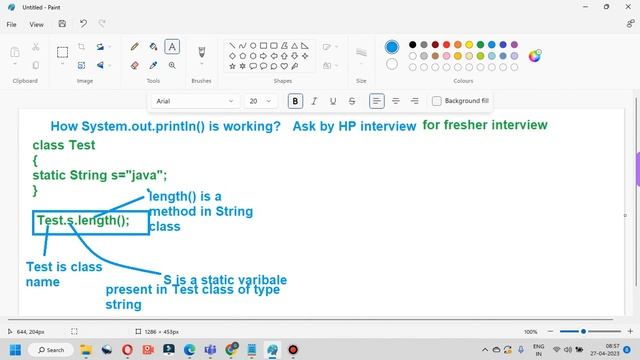The width and height of the screenshot is (640, 360).
Task: Choose the heart shape
Action: (284, 66)
